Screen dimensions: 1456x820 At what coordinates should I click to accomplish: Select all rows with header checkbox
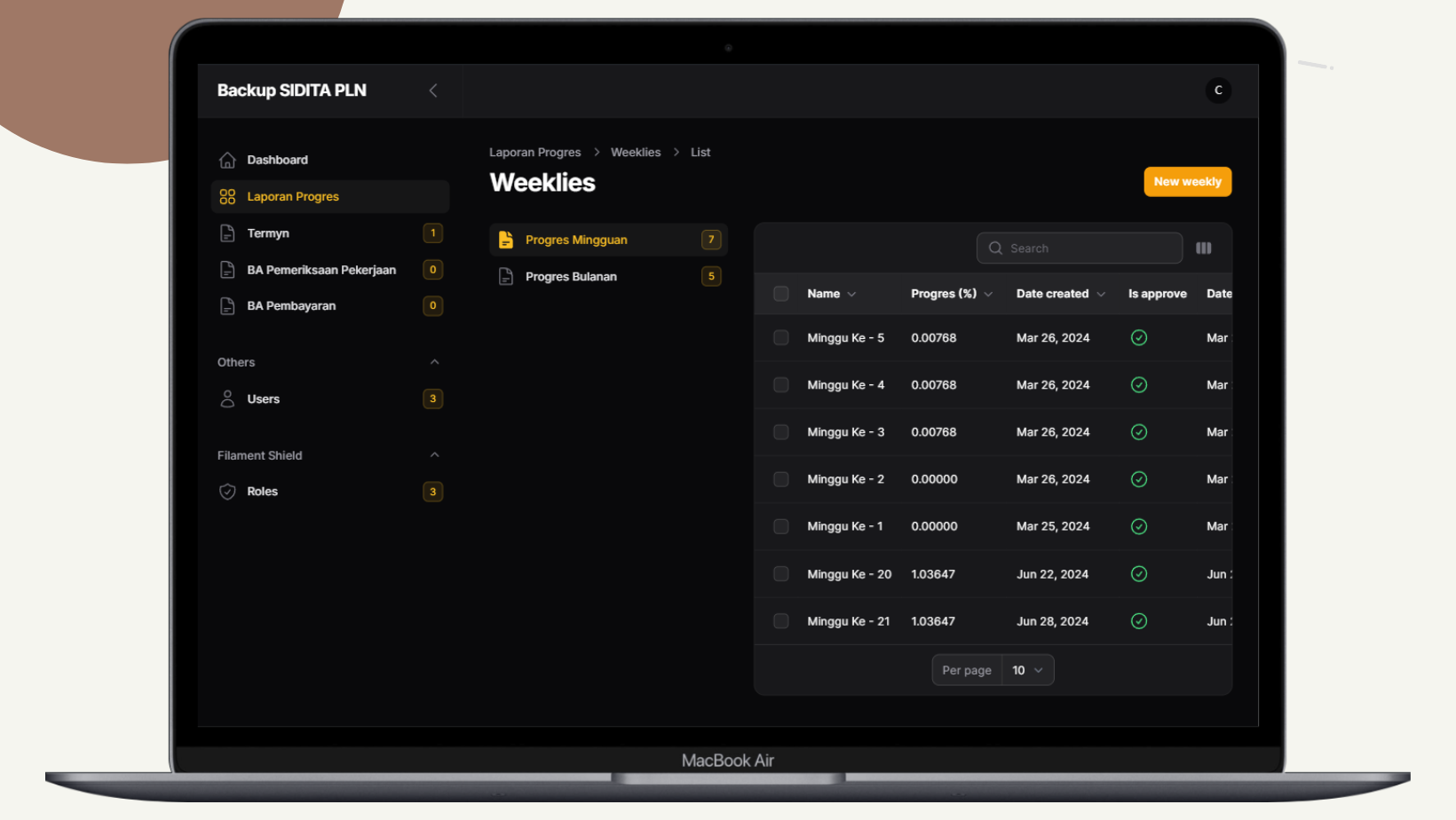[781, 294]
